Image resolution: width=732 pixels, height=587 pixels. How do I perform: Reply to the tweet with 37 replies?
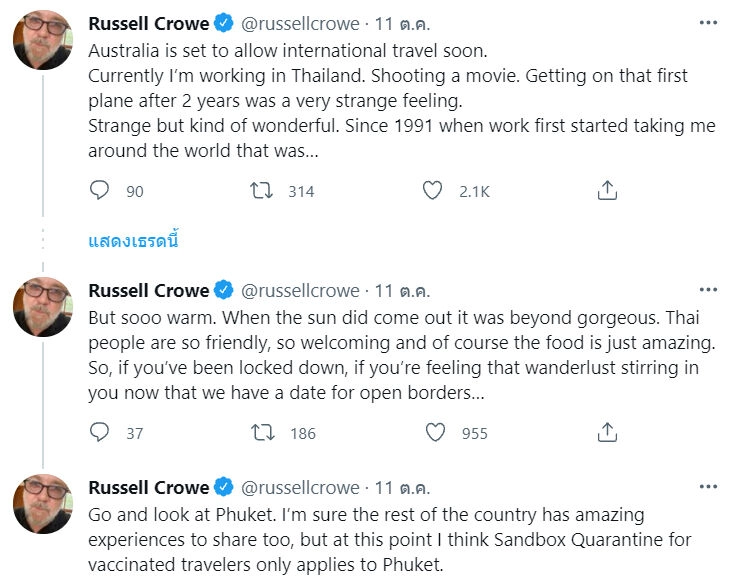(100, 432)
